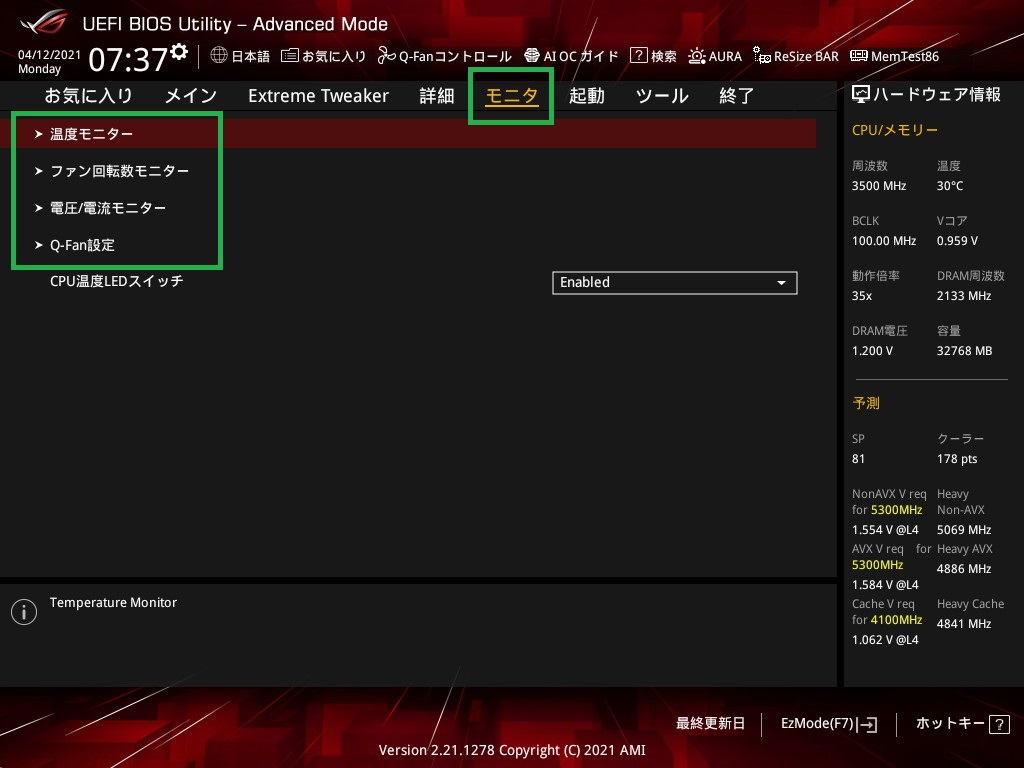Click the 35x ratio value
The height and width of the screenshot is (768, 1024).
861,296
